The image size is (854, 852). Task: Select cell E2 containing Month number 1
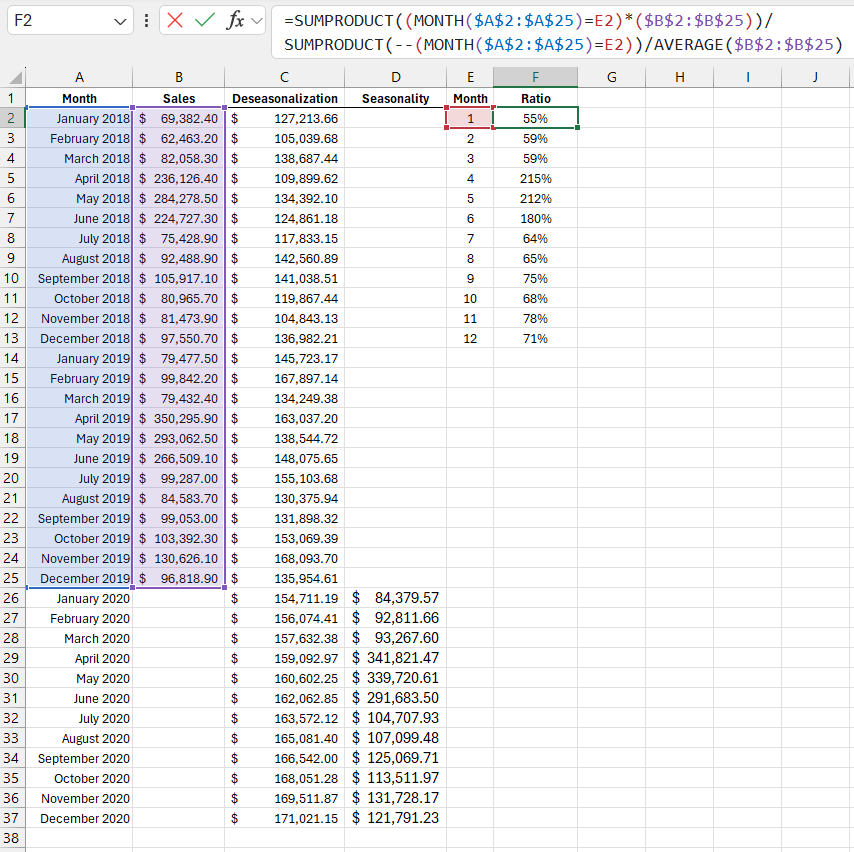point(470,118)
